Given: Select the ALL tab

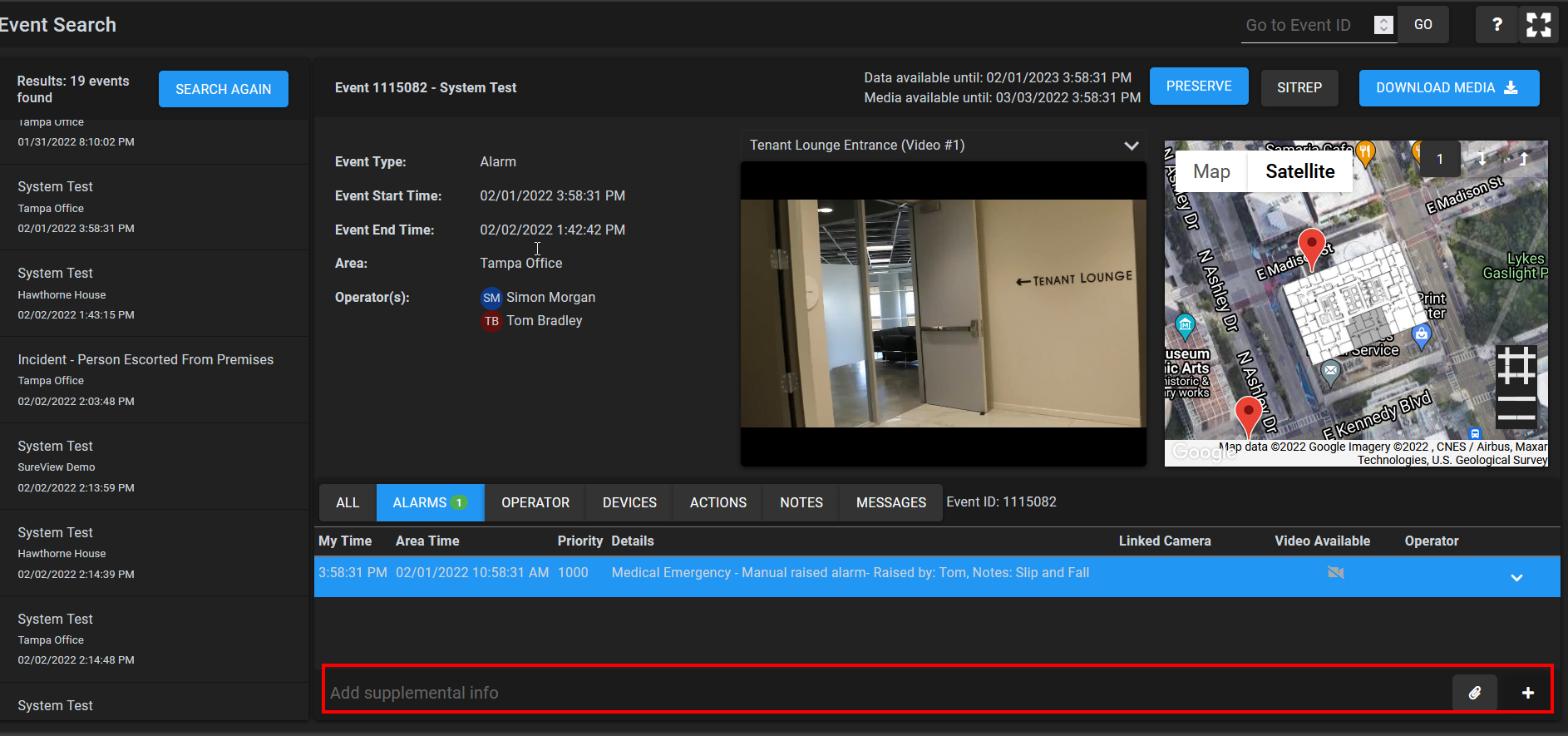Looking at the screenshot, I should pyautogui.click(x=348, y=502).
